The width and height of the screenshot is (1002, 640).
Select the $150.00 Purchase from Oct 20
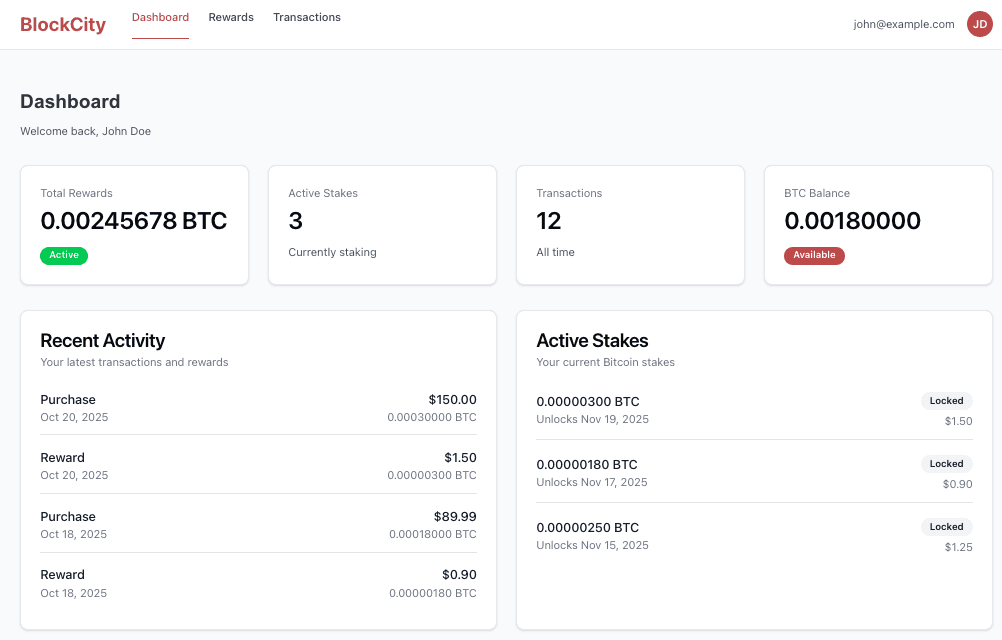pos(258,407)
